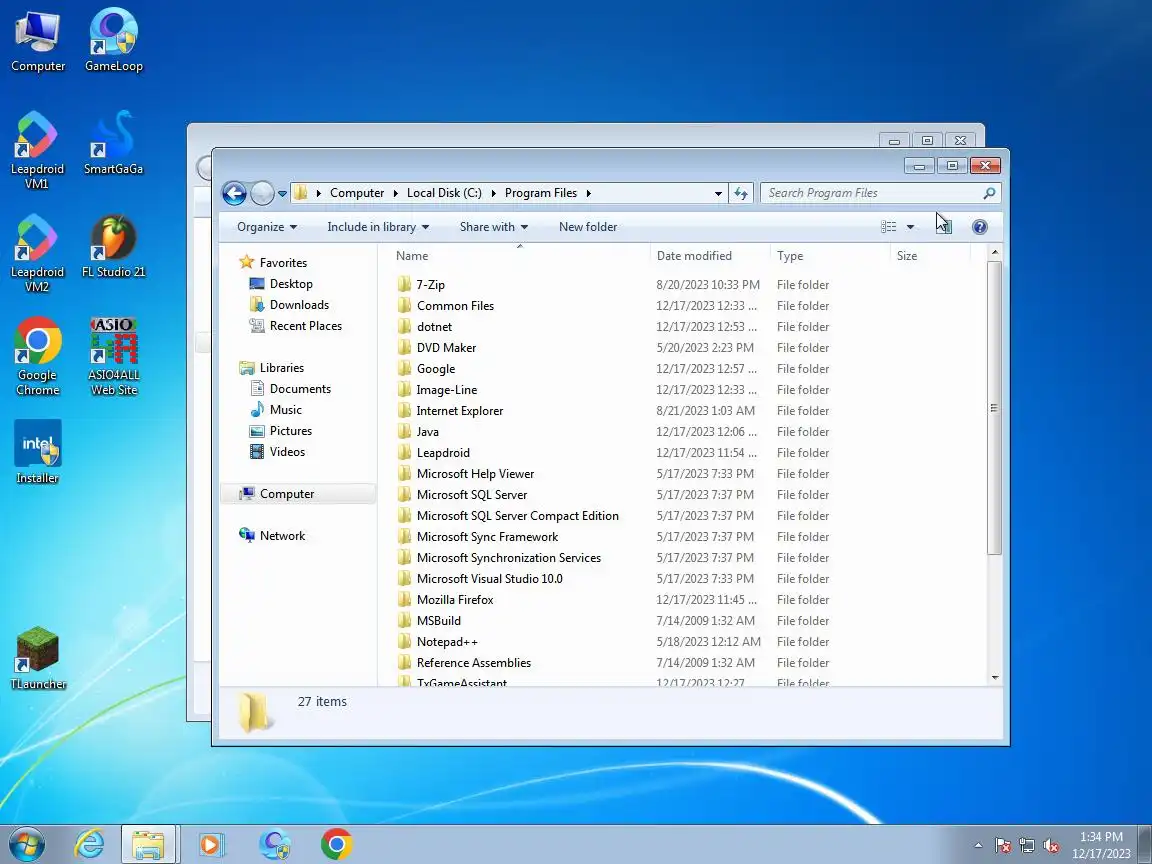Open the Windows Start button
1152x864 pixels.
coord(26,844)
